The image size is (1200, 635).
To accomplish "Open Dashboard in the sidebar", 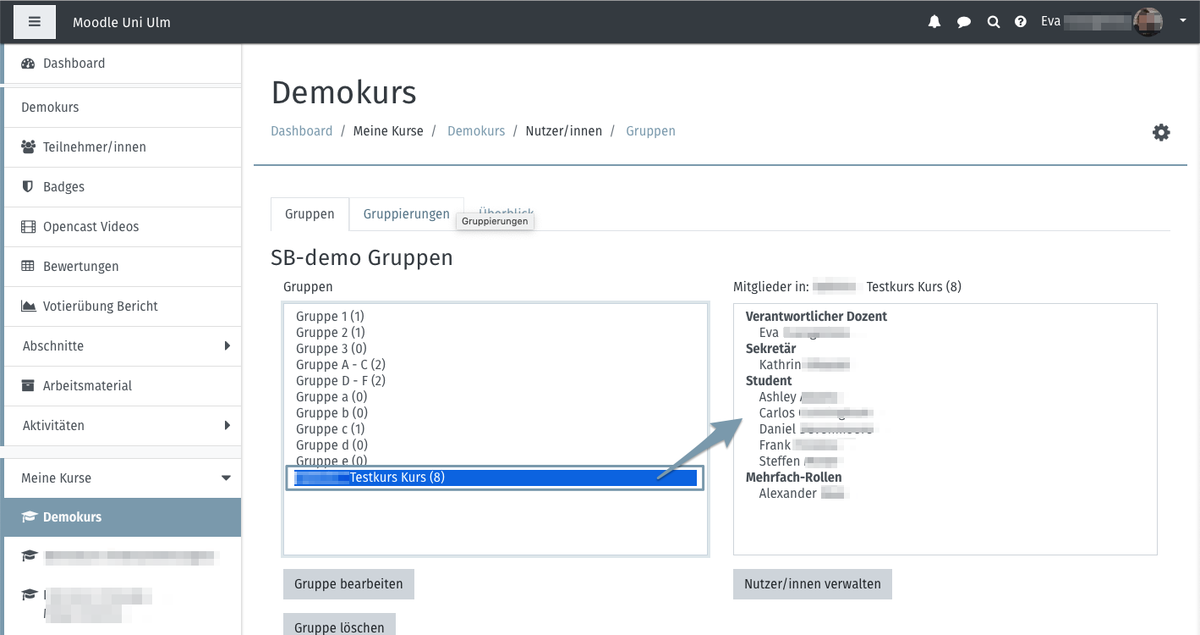I will point(74,63).
